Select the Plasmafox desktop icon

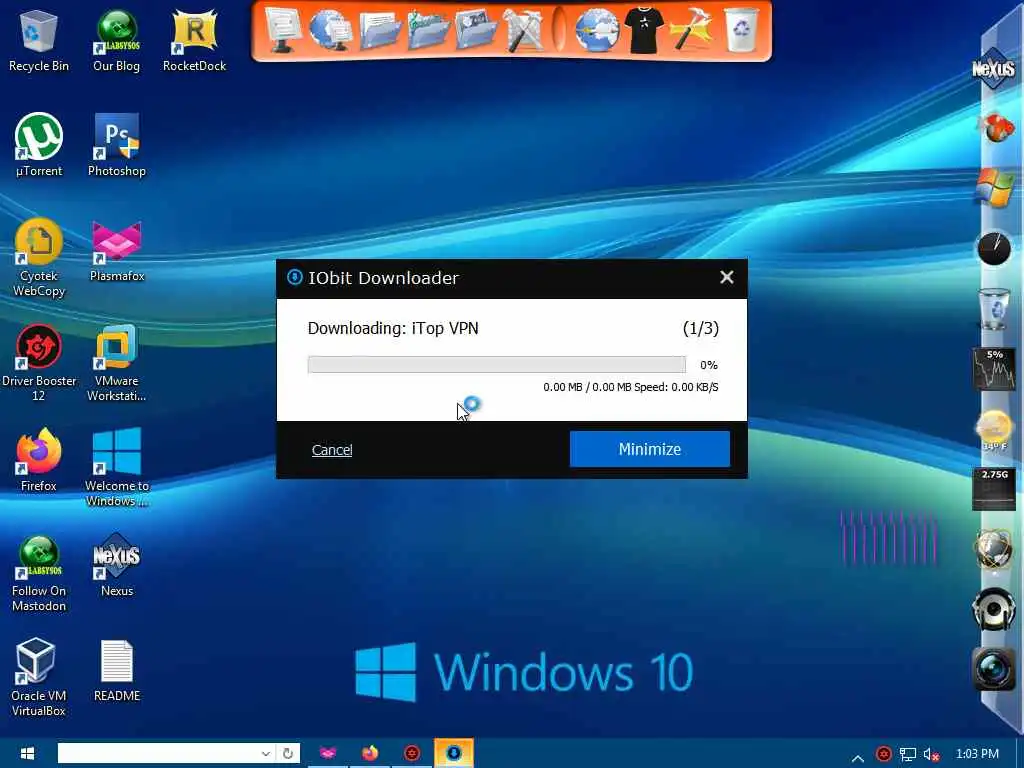(x=116, y=251)
